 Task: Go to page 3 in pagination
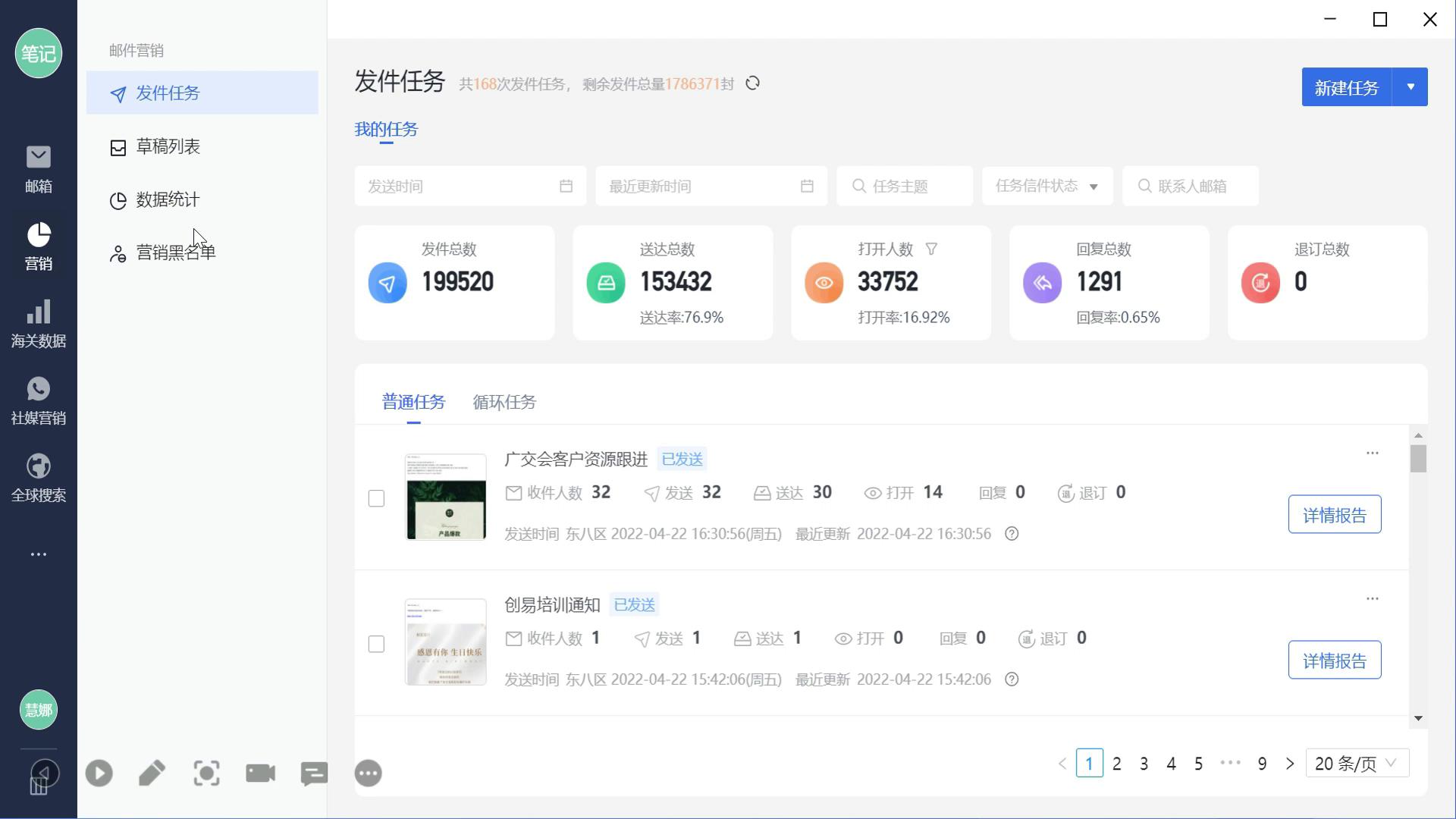(x=1144, y=764)
